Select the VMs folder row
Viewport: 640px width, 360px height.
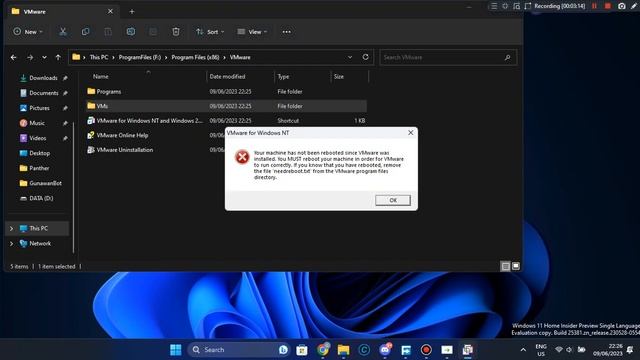[x=227, y=106]
